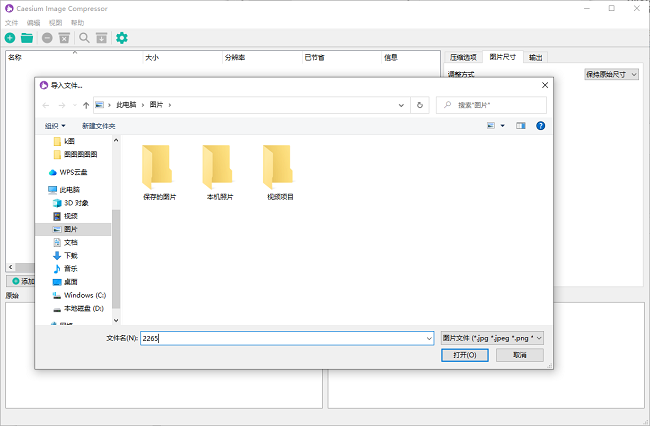Image resolution: width=650 pixels, height=426 pixels.
Task: Click the 新建文件夹 button
Action: [99, 126]
